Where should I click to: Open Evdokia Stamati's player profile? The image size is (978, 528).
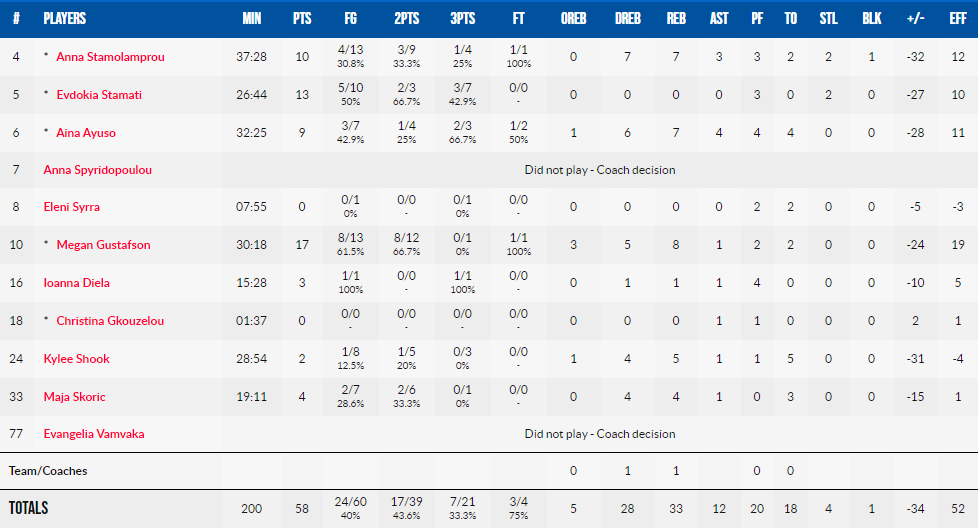point(99,95)
